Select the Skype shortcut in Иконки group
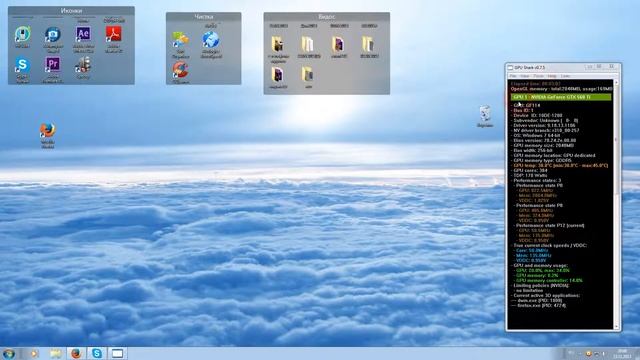The height and width of the screenshot is (360, 640). pos(22,65)
